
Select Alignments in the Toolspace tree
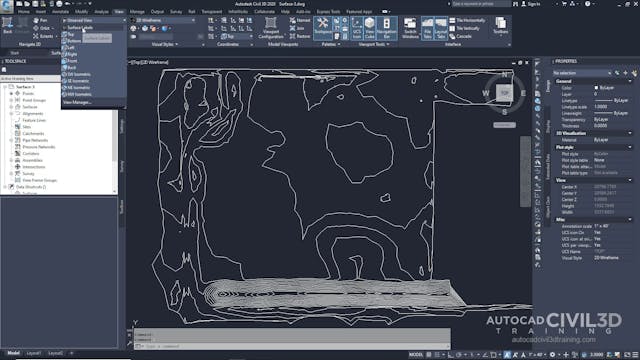pyautogui.click(x=32, y=113)
